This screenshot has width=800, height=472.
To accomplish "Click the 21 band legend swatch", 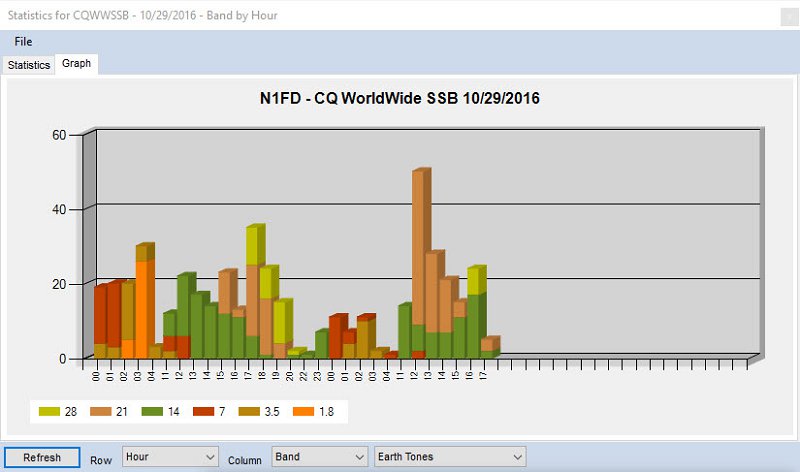I will point(101,411).
